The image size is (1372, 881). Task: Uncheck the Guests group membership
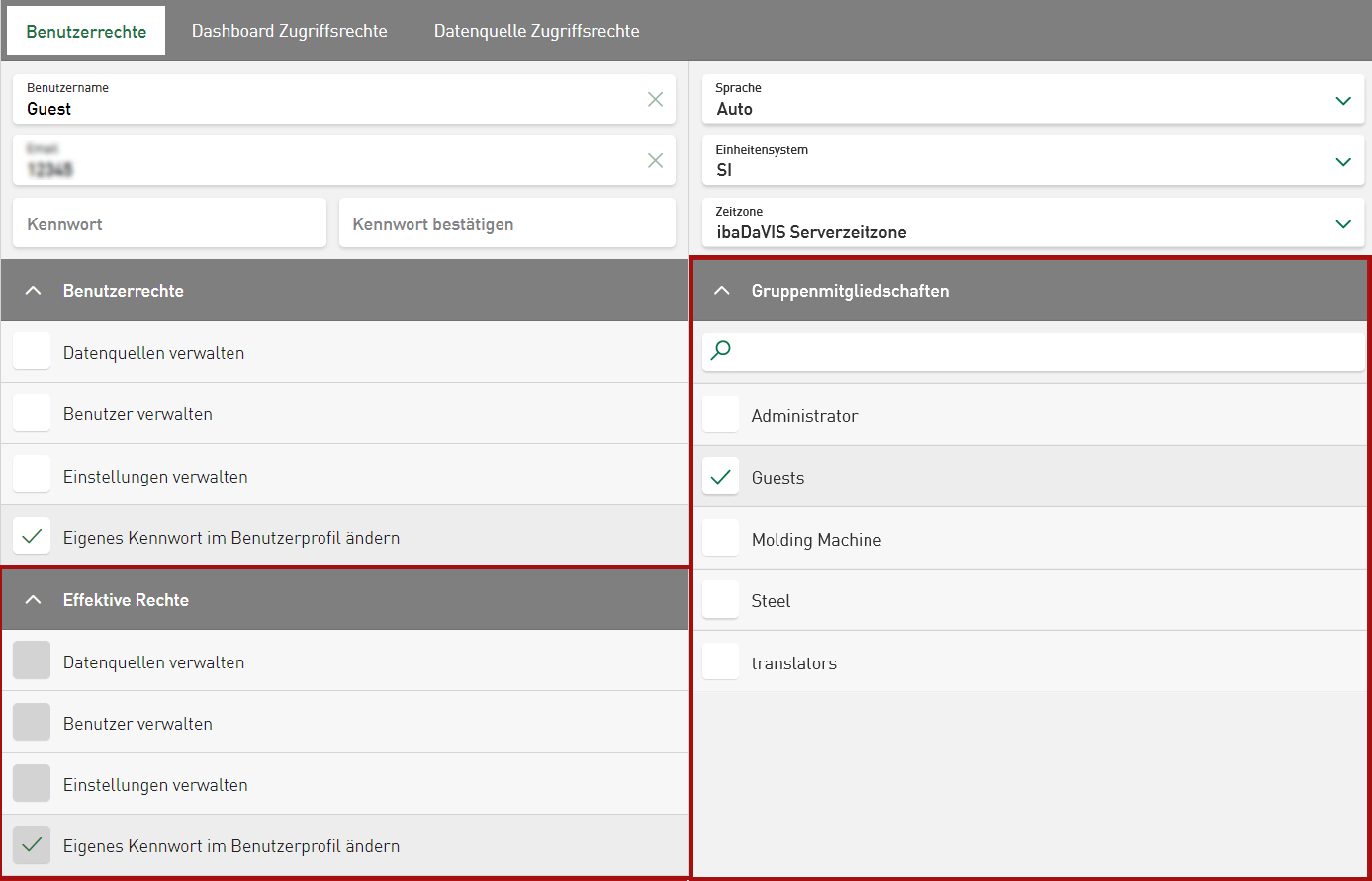(720, 477)
